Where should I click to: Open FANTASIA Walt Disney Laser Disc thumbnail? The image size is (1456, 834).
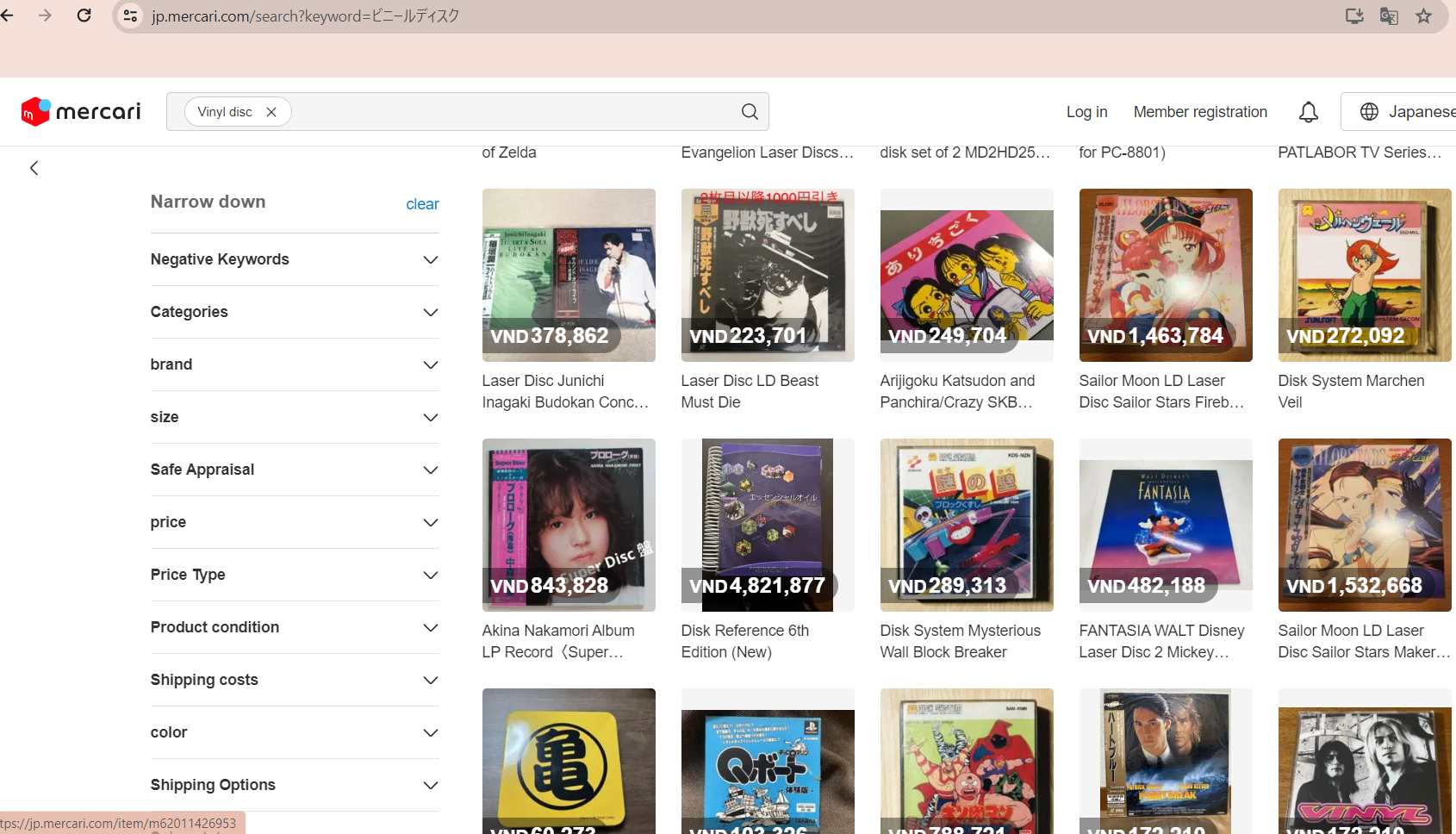coord(1166,525)
